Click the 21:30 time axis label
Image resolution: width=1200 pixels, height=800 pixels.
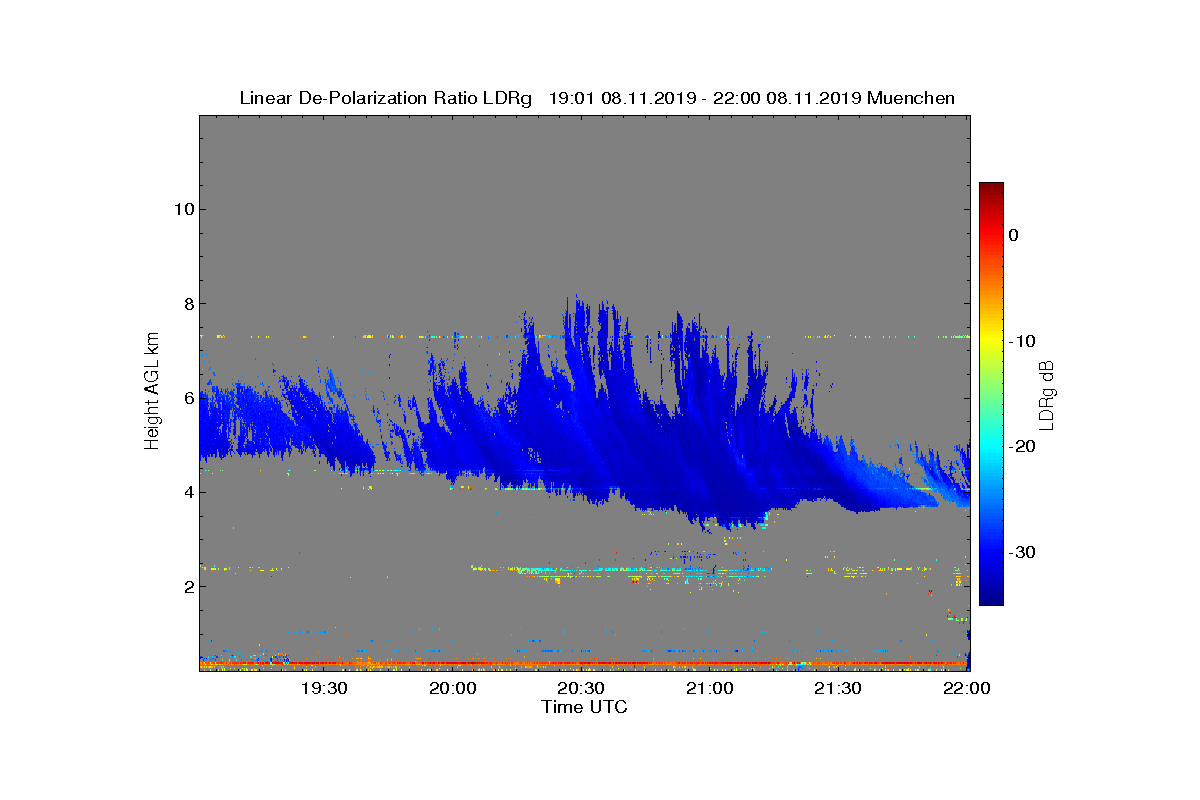[x=838, y=688]
